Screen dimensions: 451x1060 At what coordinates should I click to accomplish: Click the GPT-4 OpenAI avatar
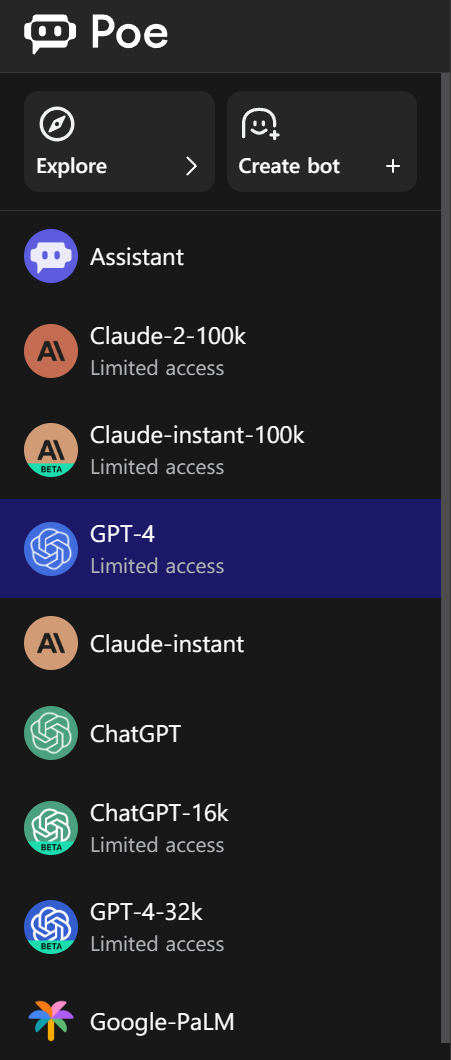point(51,548)
